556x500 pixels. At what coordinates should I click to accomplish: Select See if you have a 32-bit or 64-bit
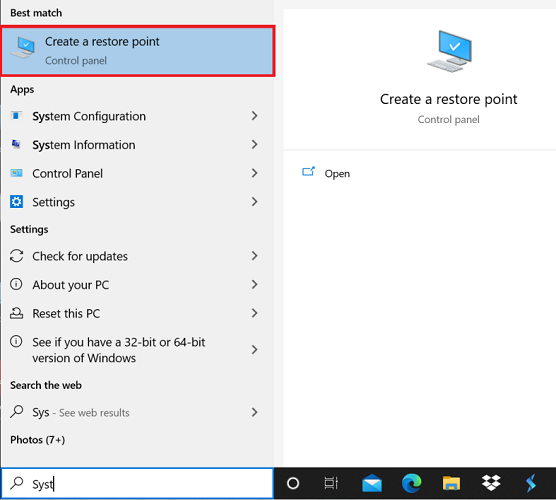click(138, 350)
